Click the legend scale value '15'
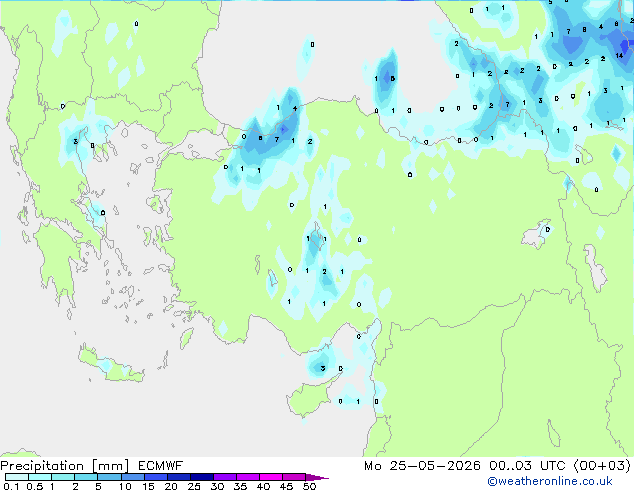Image resolution: width=634 pixels, height=490 pixels. click(148, 486)
